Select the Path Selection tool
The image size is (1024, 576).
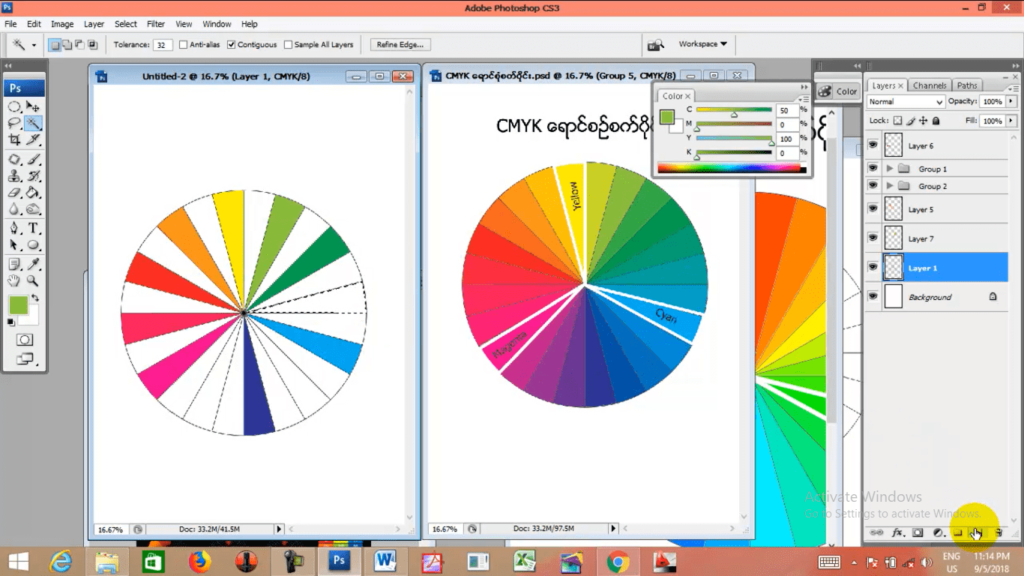(14, 245)
